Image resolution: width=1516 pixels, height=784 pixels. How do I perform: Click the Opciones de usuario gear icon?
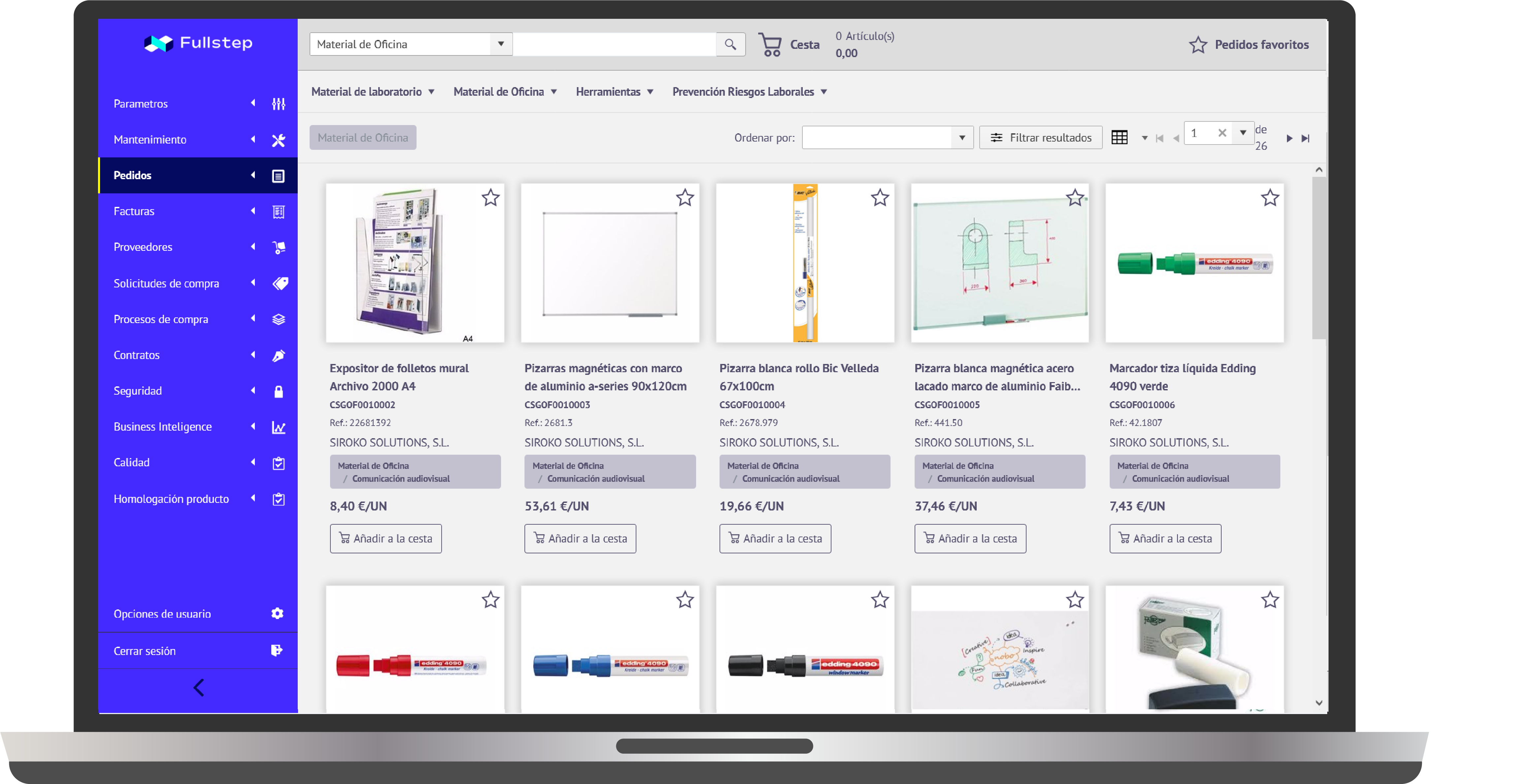click(x=277, y=613)
